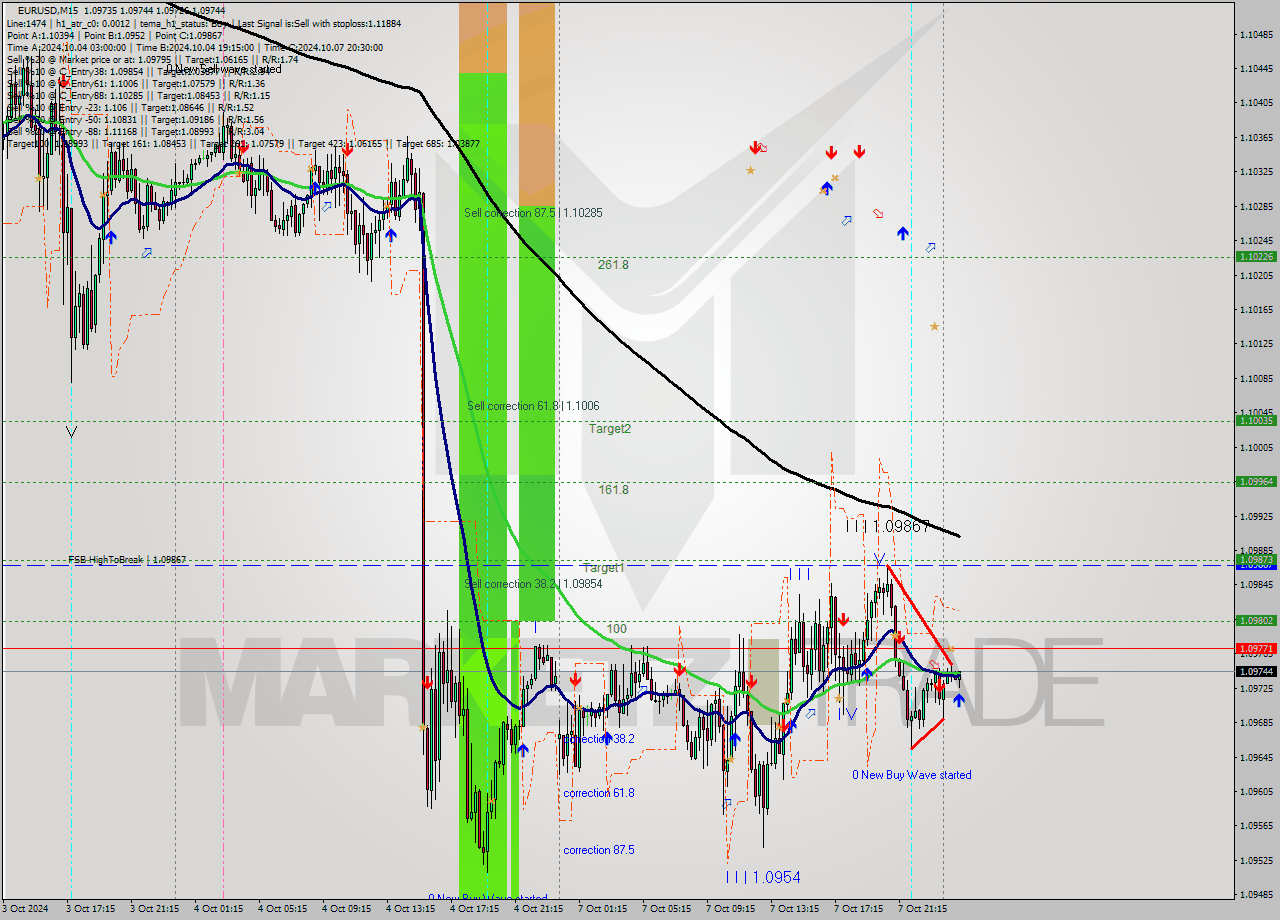Click blue 'correction 38.2' label

(x=598, y=739)
